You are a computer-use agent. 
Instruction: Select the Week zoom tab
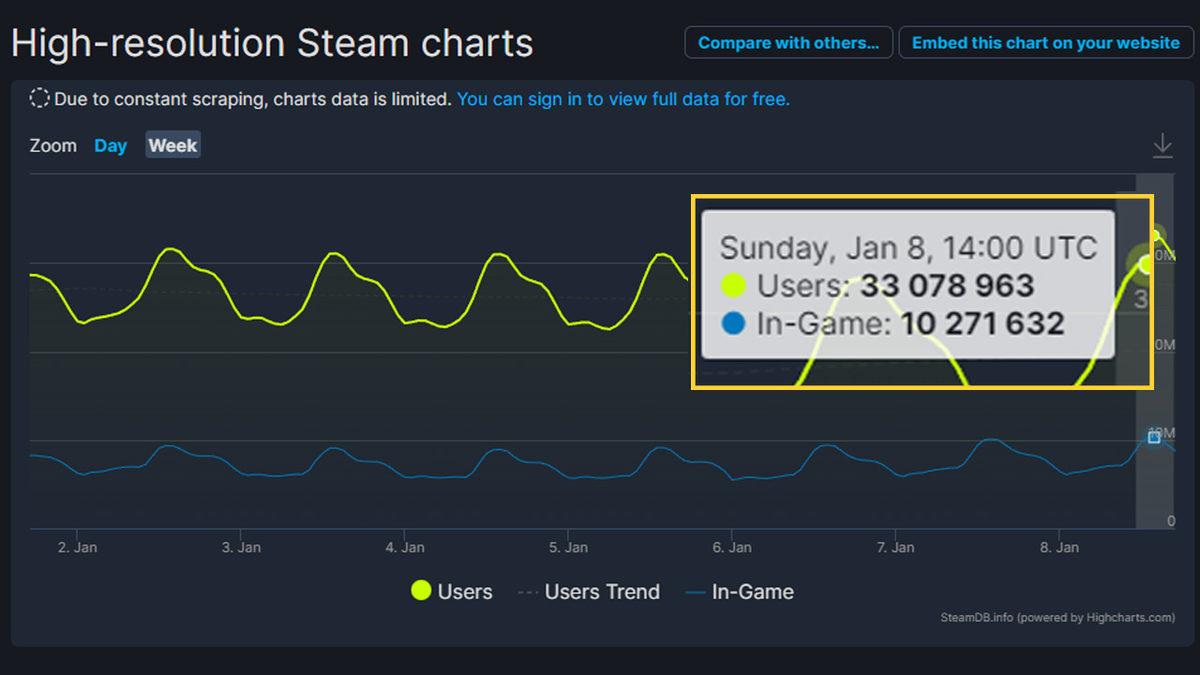click(x=172, y=145)
